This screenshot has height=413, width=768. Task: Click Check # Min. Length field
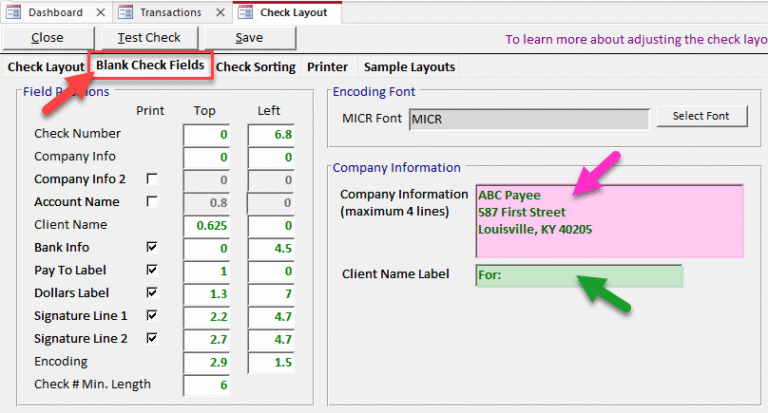pyautogui.click(x=206, y=386)
